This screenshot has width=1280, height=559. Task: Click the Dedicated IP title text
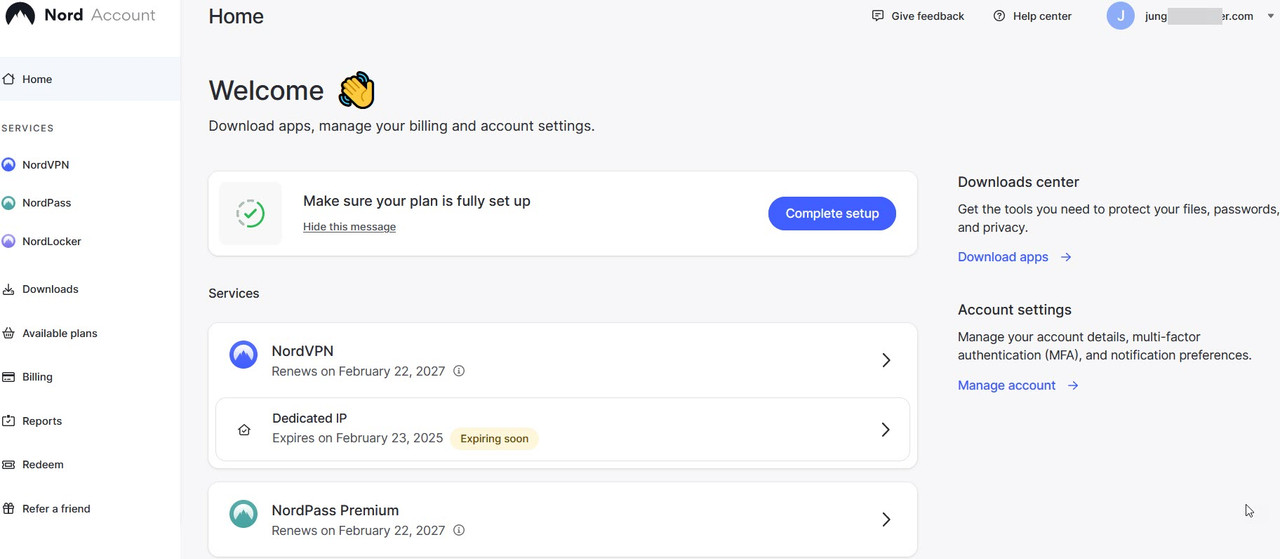pyautogui.click(x=310, y=418)
